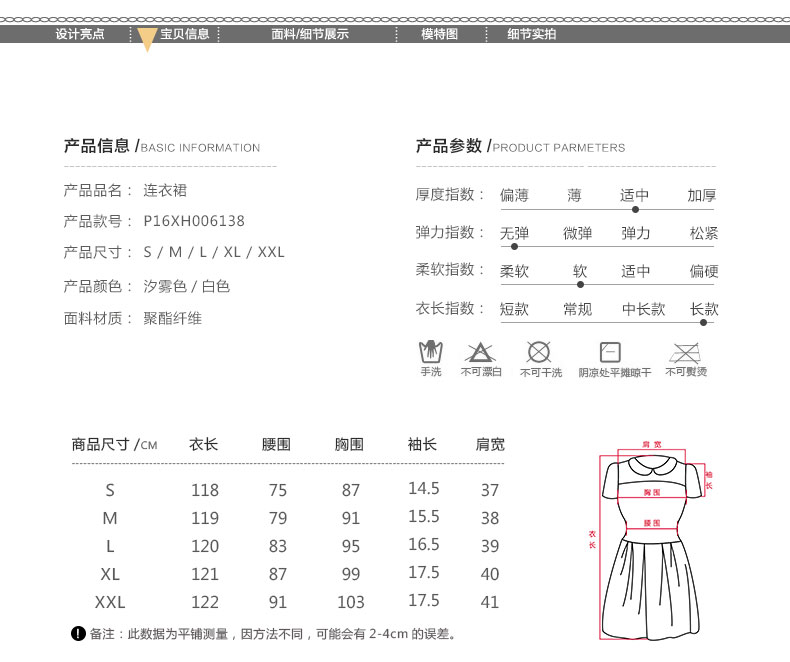The image size is (790, 662).
Task: Click the 腰围 column header in table
Action: coord(276,444)
